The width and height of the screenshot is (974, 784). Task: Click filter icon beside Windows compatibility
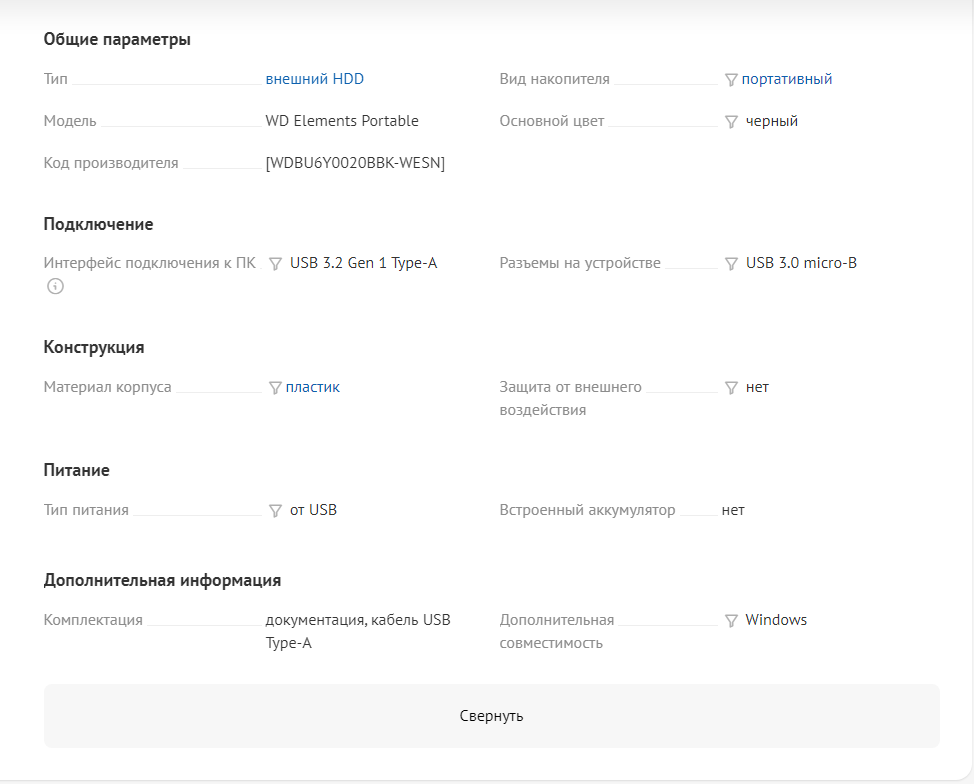click(x=731, y=621)
